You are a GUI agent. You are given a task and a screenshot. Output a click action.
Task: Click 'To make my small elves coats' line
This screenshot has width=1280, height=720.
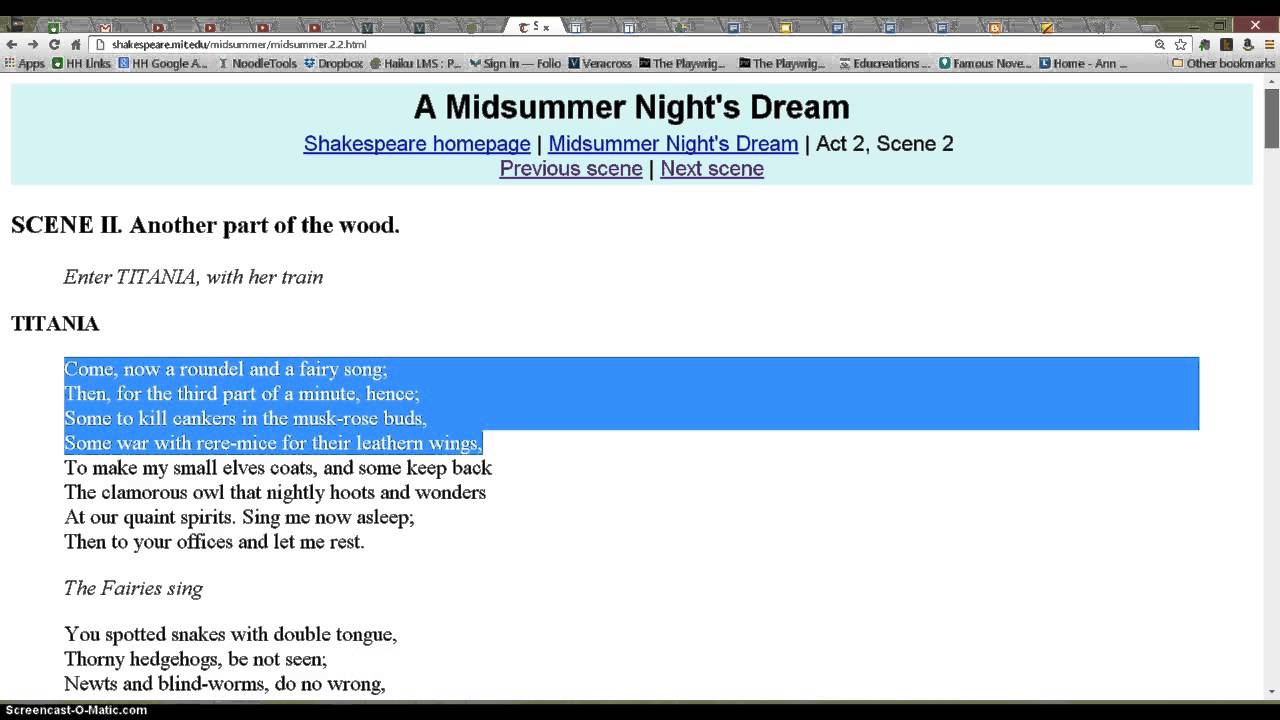point(278,468)
